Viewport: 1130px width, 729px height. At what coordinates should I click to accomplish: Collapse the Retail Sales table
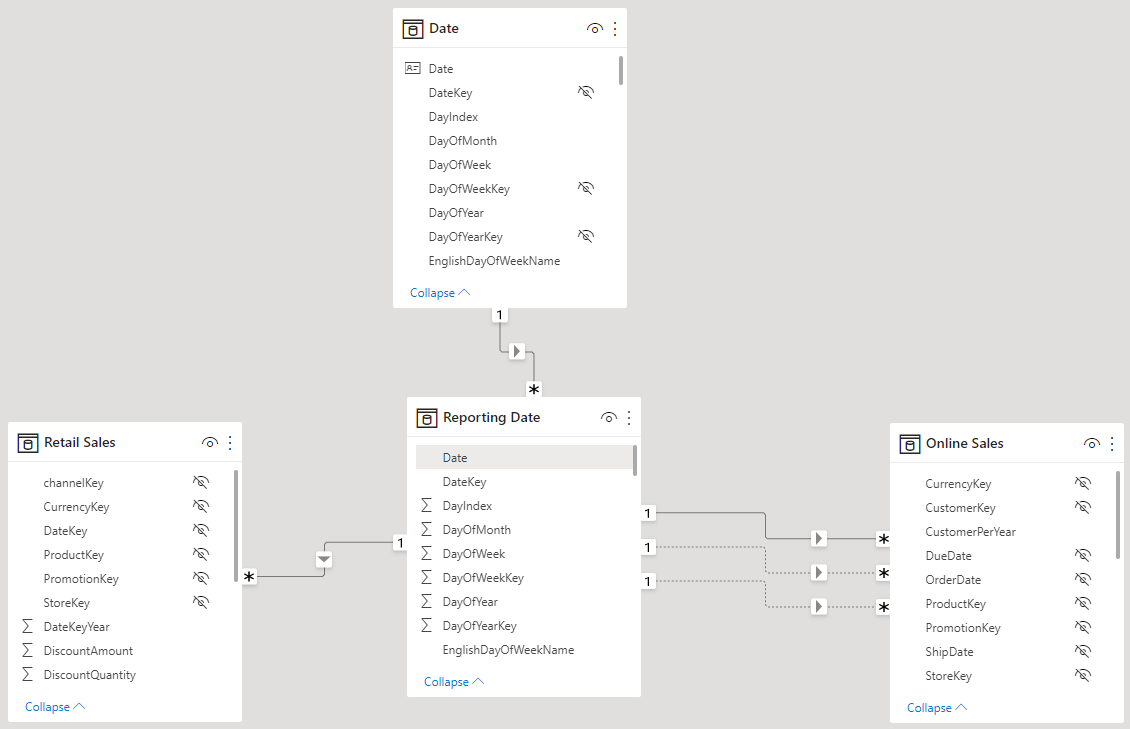click(x=55, y=707)
